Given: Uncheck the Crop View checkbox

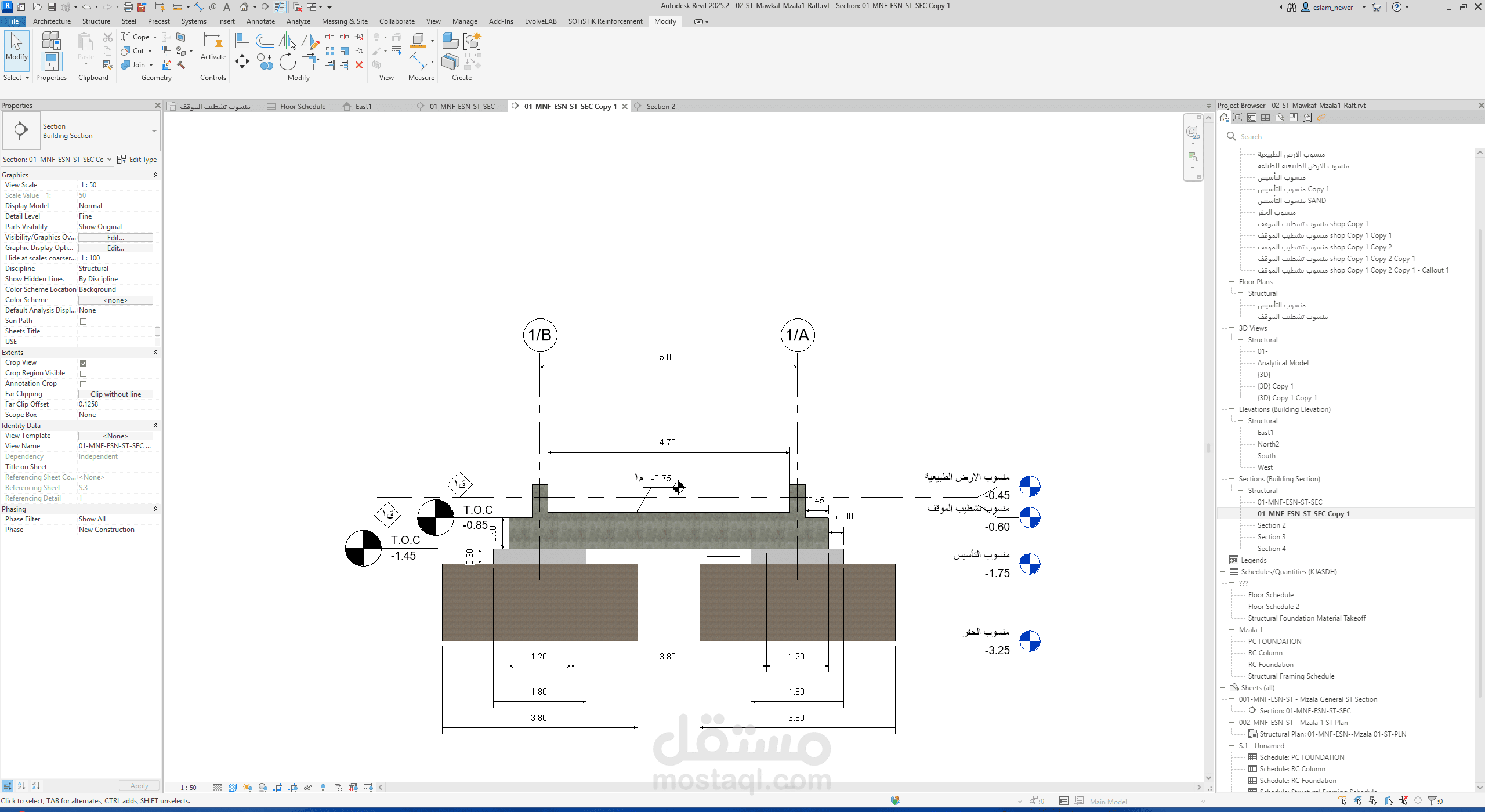Looking at the screenshot, I should (x=83, y=363).
